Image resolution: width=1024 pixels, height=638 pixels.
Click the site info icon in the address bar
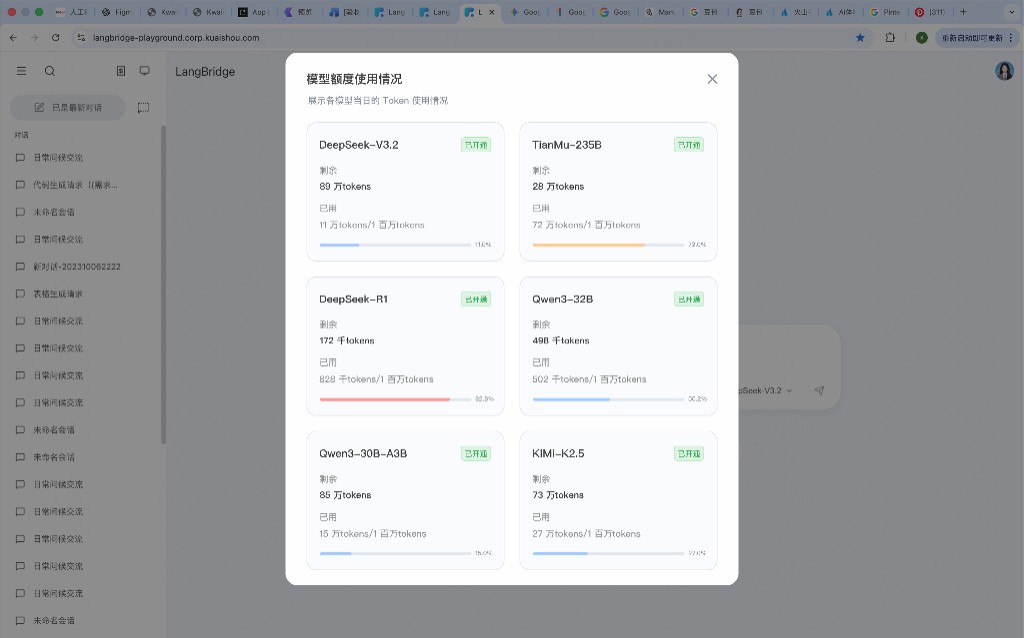pyautogui.click(x=81, y=38)
